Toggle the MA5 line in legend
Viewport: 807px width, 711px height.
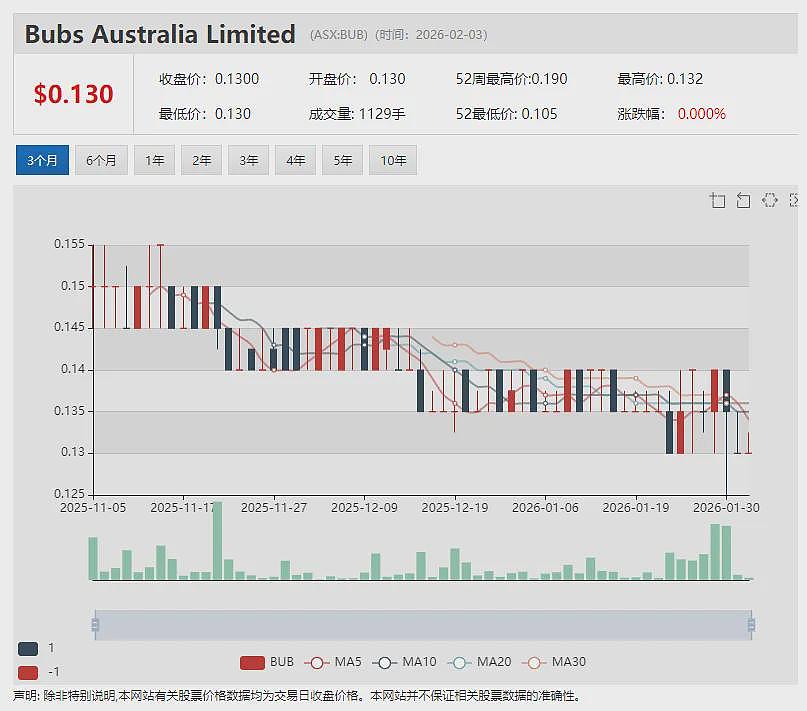coord(333,662)
